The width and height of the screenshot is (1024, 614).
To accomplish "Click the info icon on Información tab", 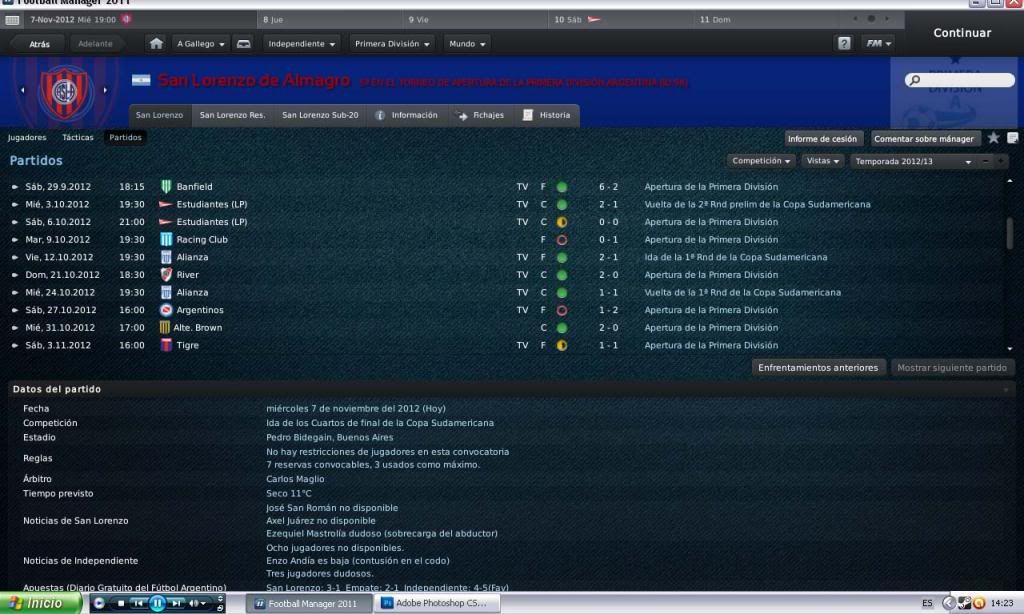I will 380,116.
